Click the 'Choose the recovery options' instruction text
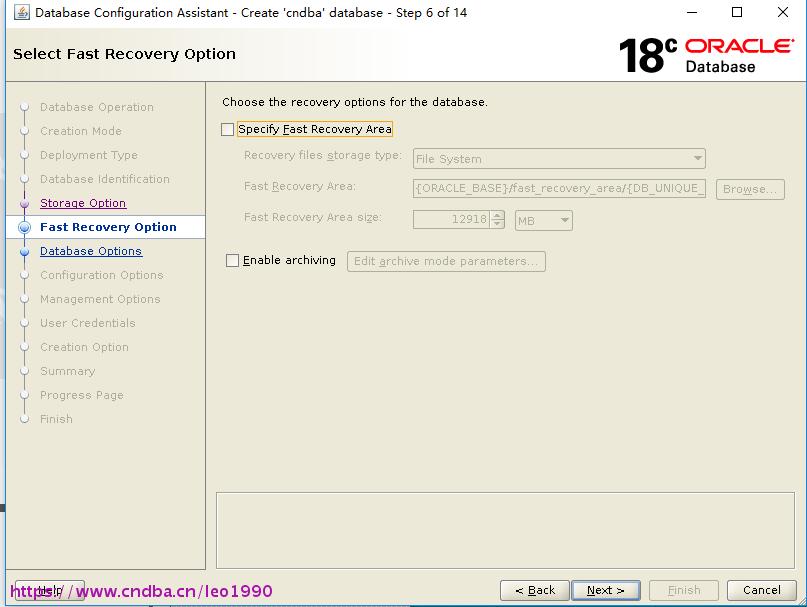The height and width of the screenshot is (607, 807). [x=355, y=102]
